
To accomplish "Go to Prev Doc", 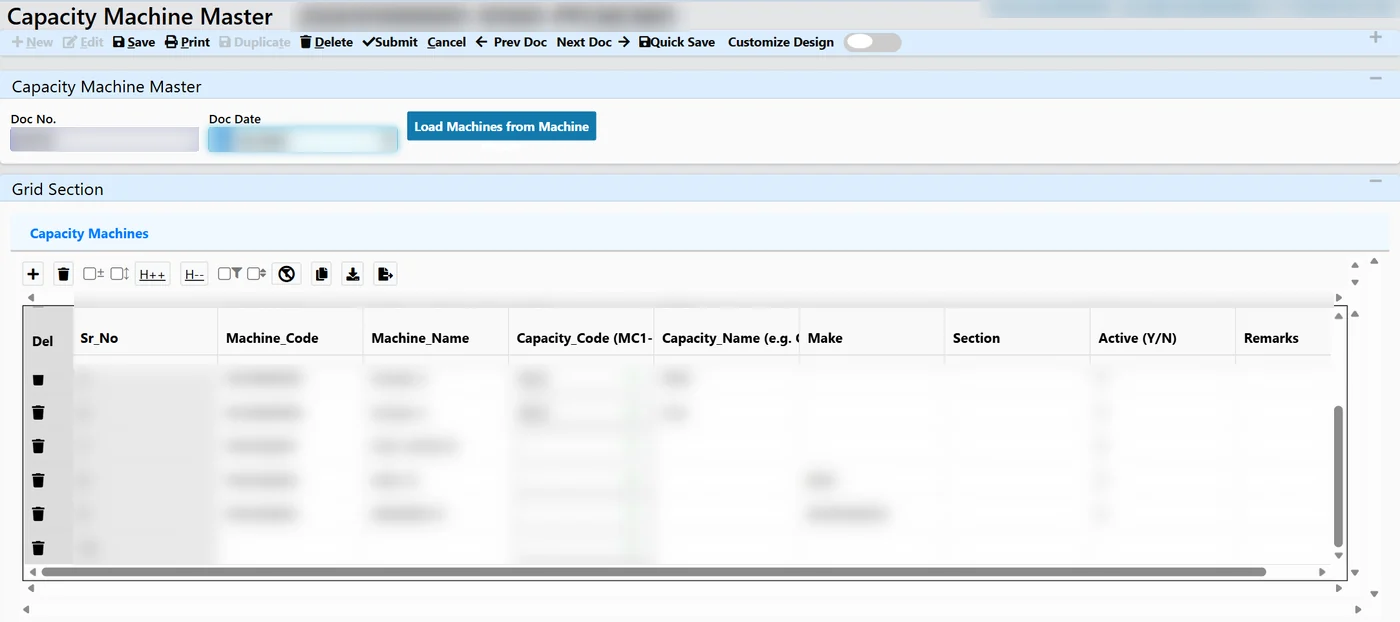I will click(x=511, y=42).
